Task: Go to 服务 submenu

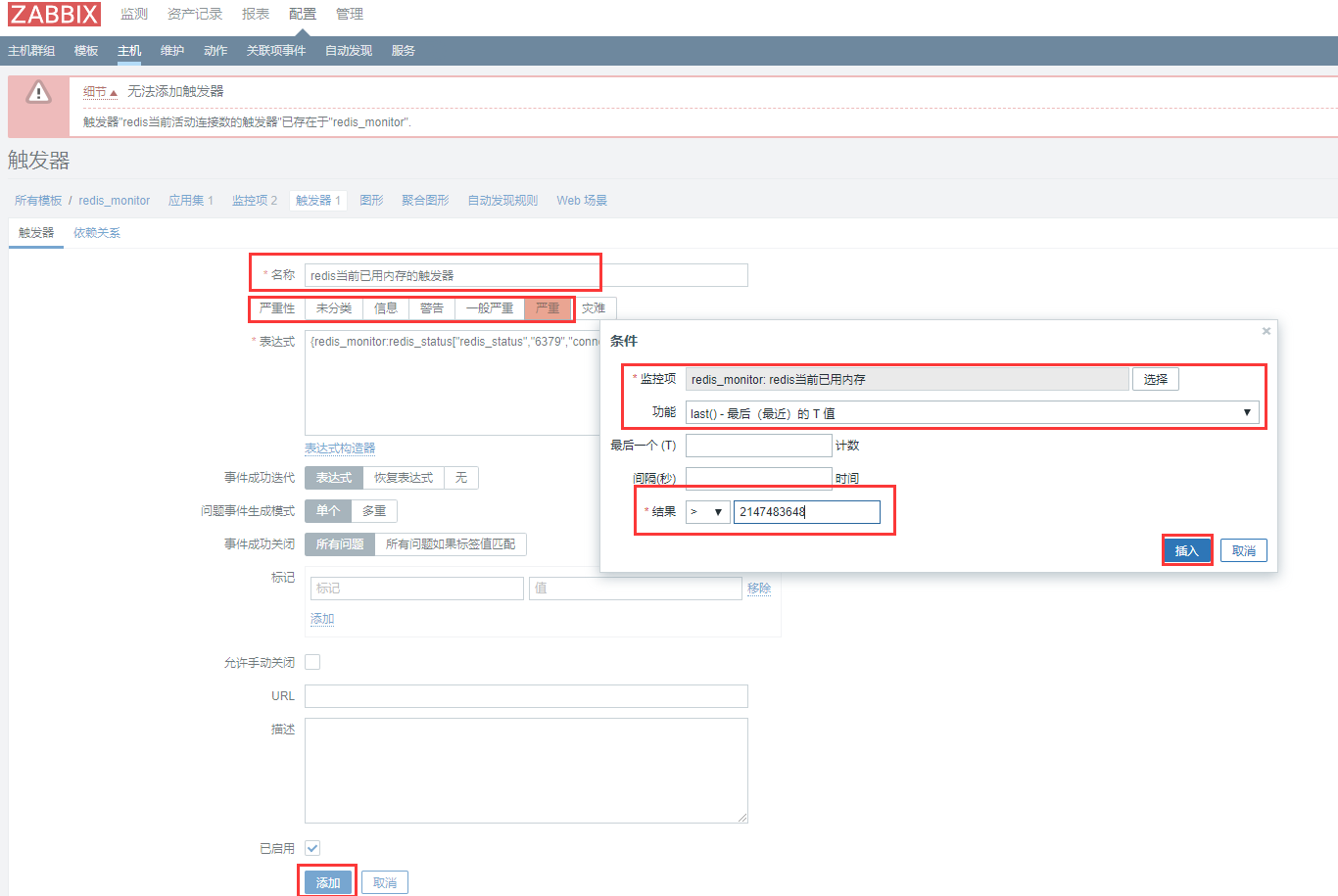Action: [x=404, y=51]
